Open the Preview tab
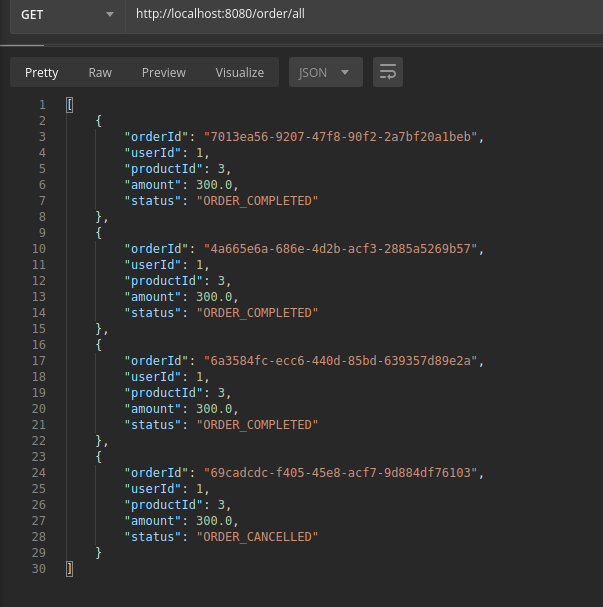Screen dimensions: 603x607 coord(164,72)
